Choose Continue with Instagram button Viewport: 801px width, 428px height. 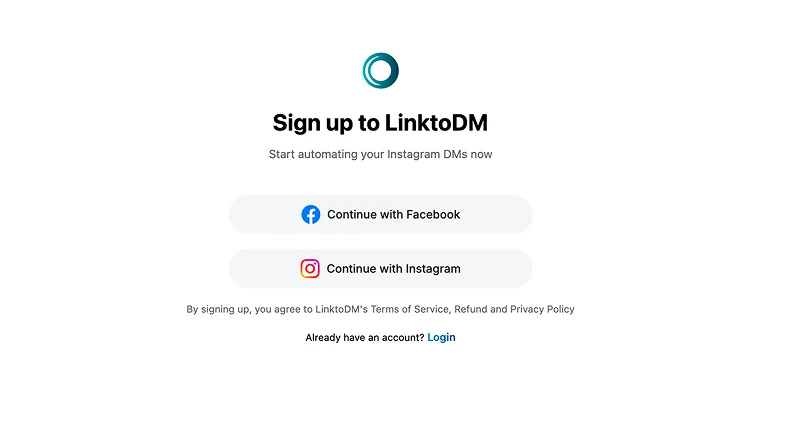(381, 269)
